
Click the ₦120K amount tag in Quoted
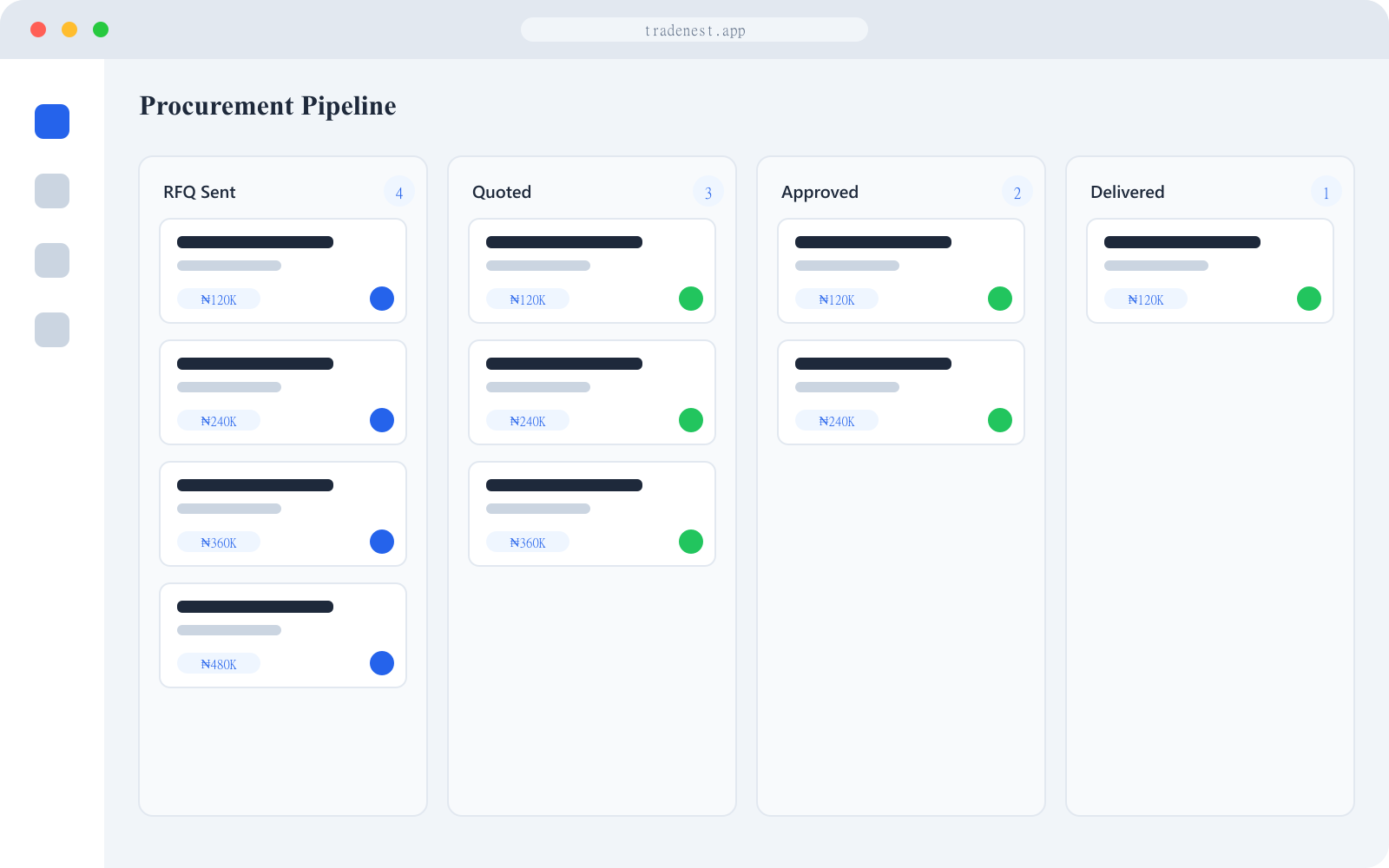click(x=528, y=299)
